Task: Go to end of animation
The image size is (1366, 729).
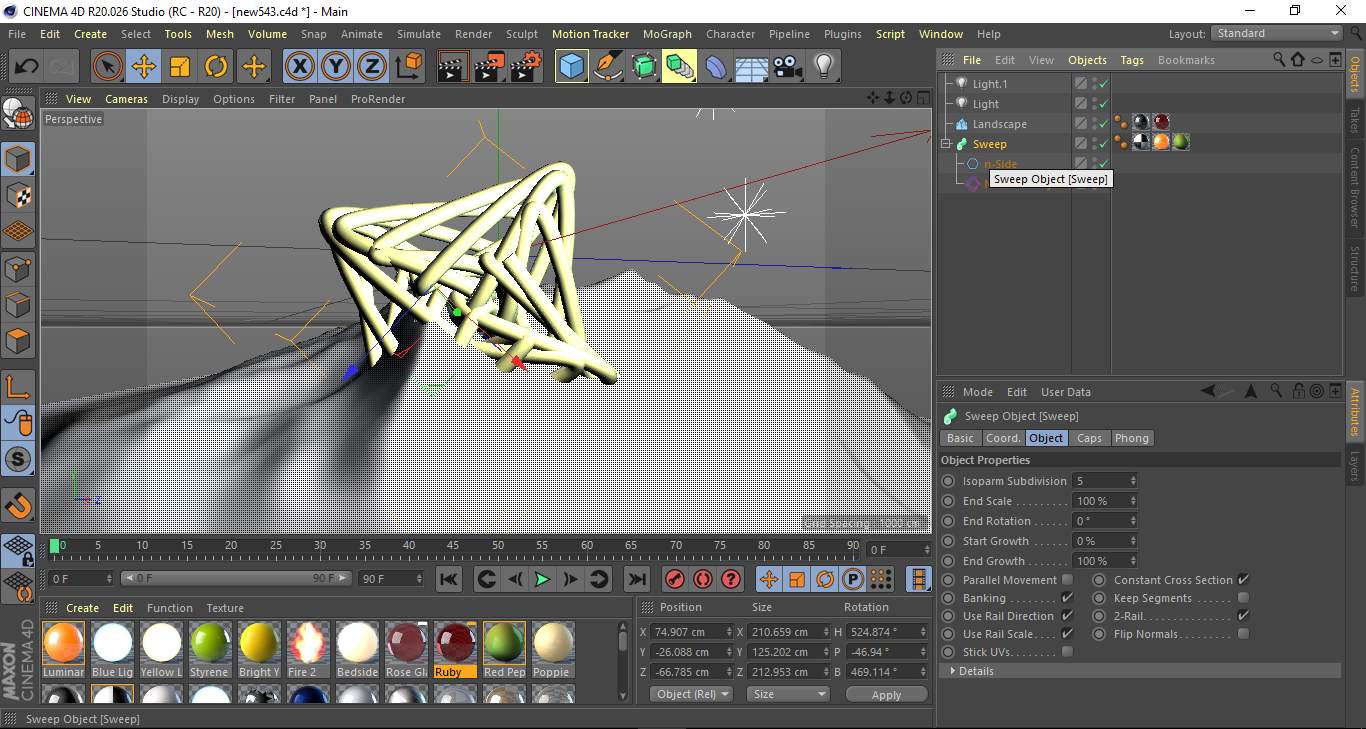Action: pos(636,579)
